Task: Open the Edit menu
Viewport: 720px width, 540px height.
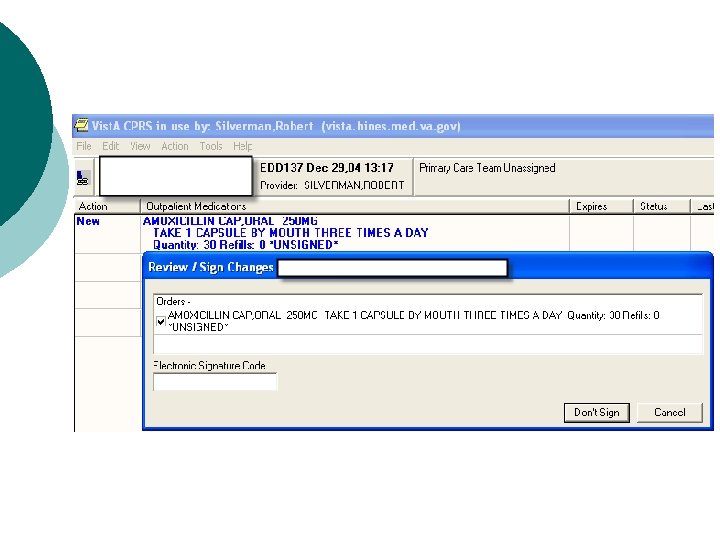Action: [110, 146]
